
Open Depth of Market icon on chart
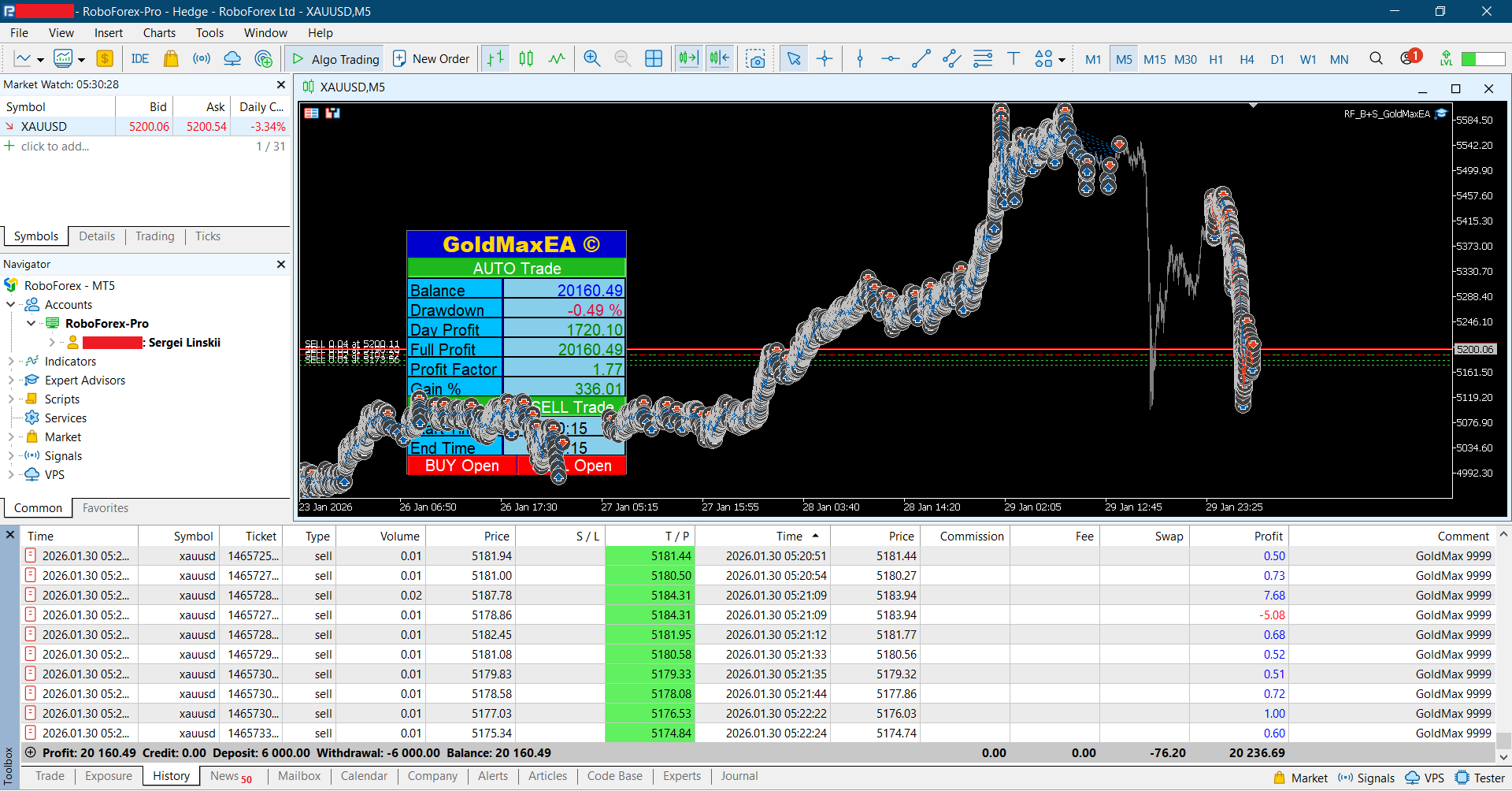tap(312, 113)
